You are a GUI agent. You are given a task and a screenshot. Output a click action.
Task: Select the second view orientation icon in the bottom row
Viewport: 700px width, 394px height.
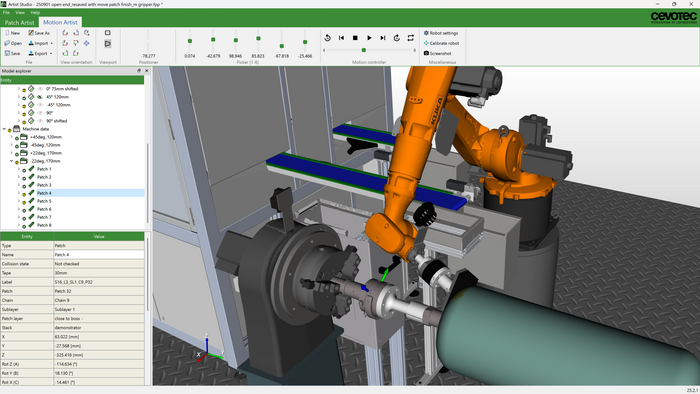tap(76, 53)
